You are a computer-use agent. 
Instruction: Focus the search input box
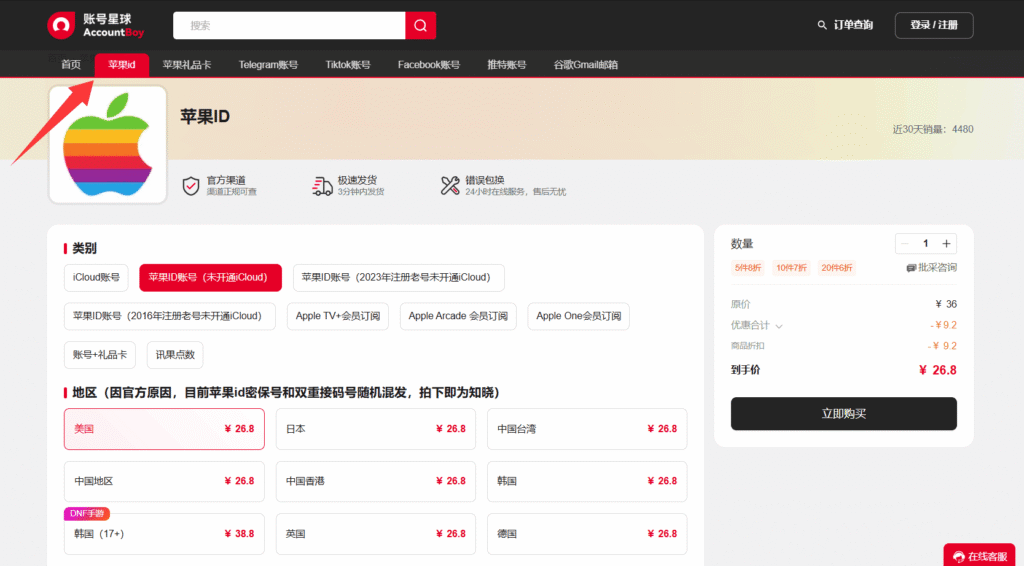[x=289, y=25]
